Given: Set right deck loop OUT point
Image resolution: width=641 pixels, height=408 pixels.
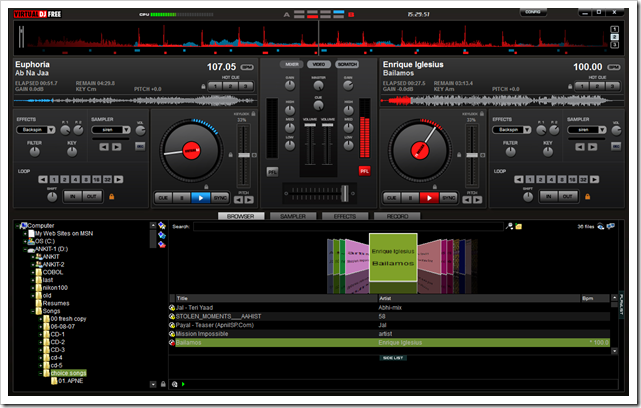Looking at the screenshot, I should (x=567, y=197).
